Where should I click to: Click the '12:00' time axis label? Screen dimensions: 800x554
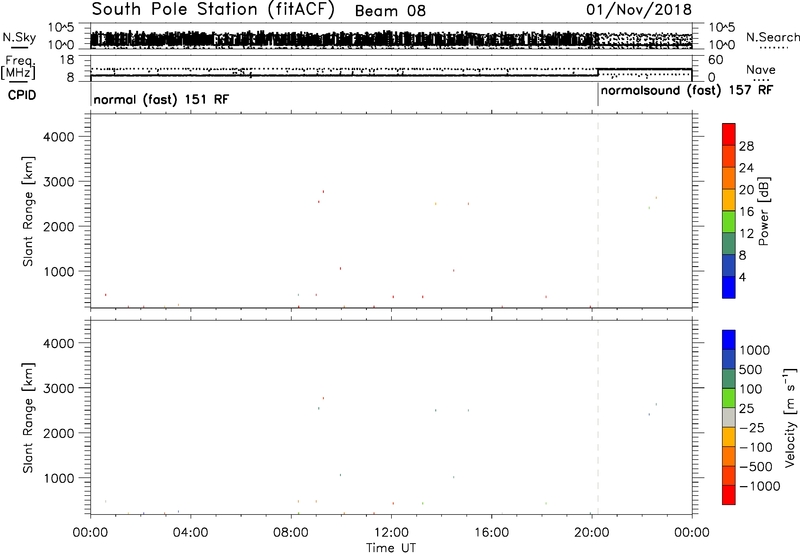391,533
